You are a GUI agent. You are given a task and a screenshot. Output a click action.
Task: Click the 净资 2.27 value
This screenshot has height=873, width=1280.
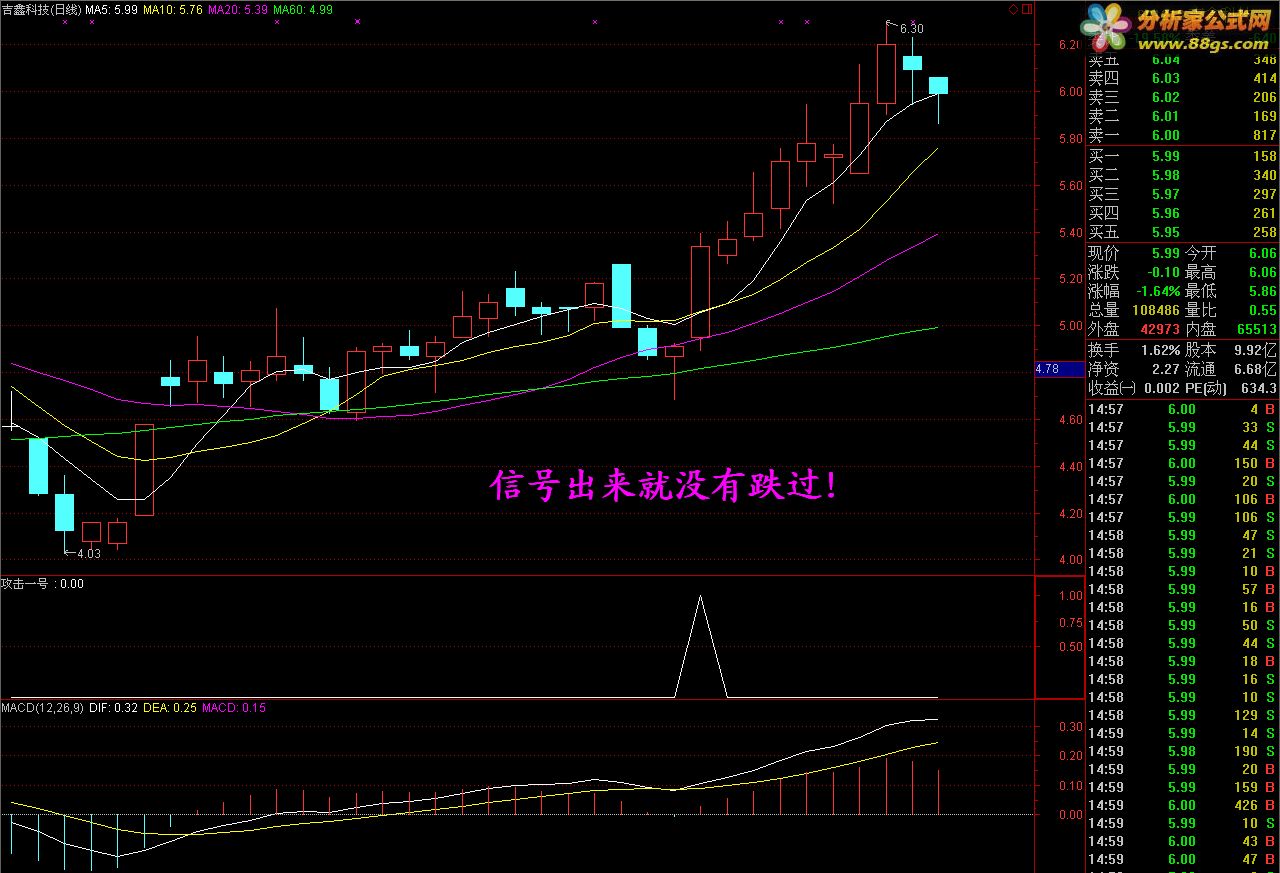pyautogui.click(x=1165, y=369)
